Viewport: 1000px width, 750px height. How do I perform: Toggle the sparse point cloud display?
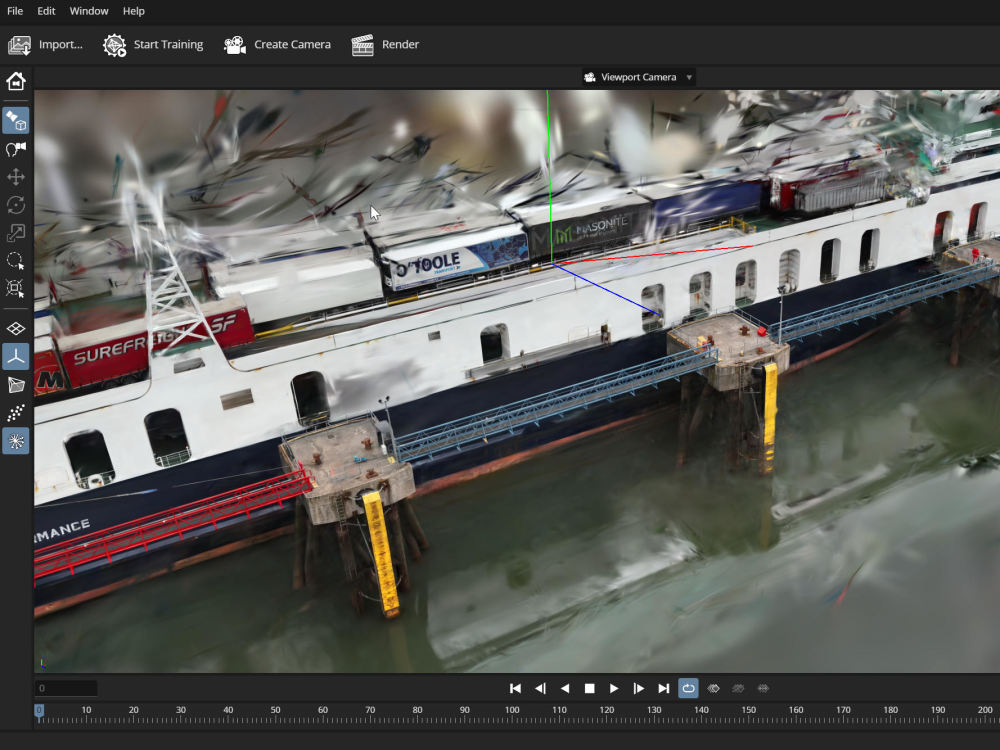16,413
